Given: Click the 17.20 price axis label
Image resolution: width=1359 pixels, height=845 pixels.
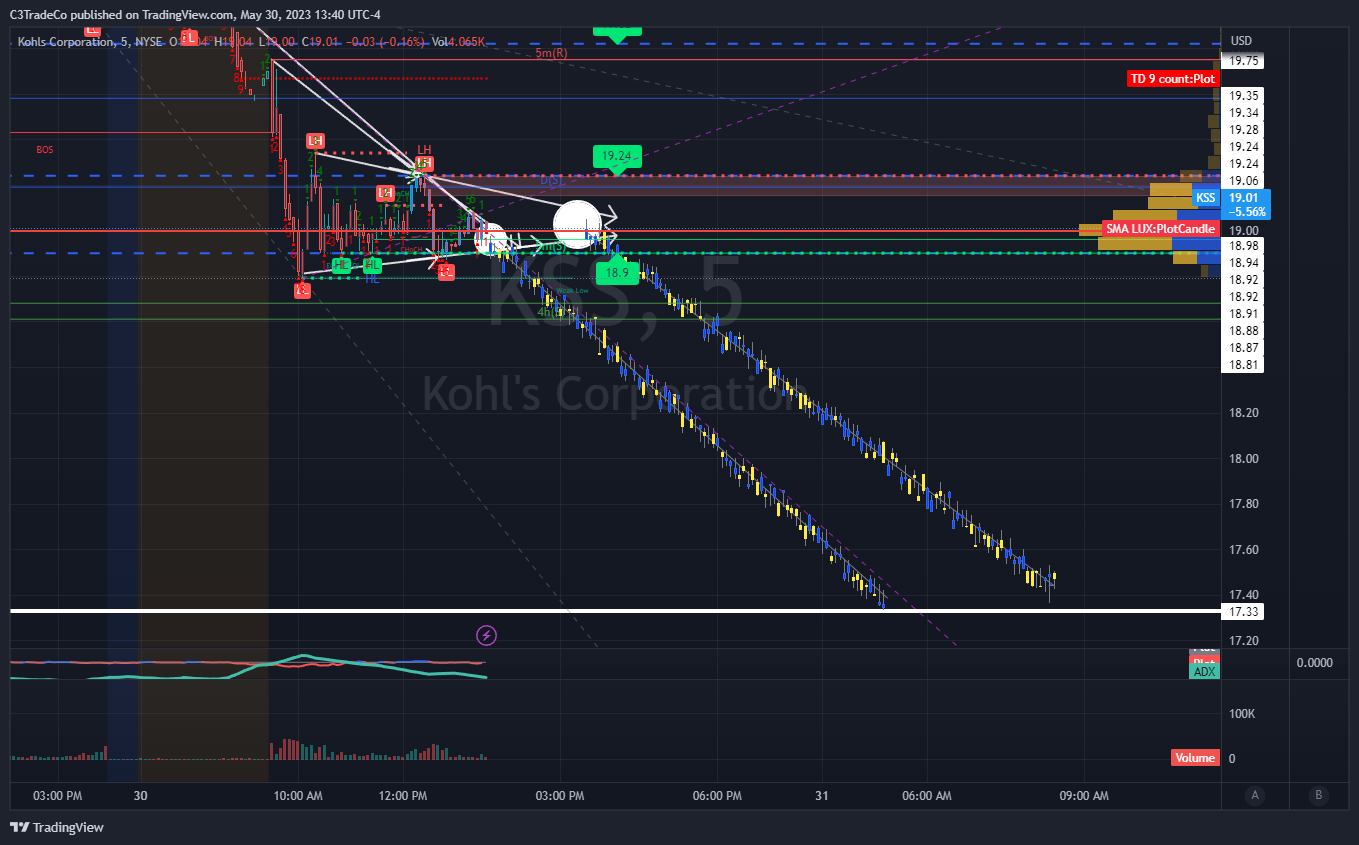Looking at the screenshot, I should 1244,641.
